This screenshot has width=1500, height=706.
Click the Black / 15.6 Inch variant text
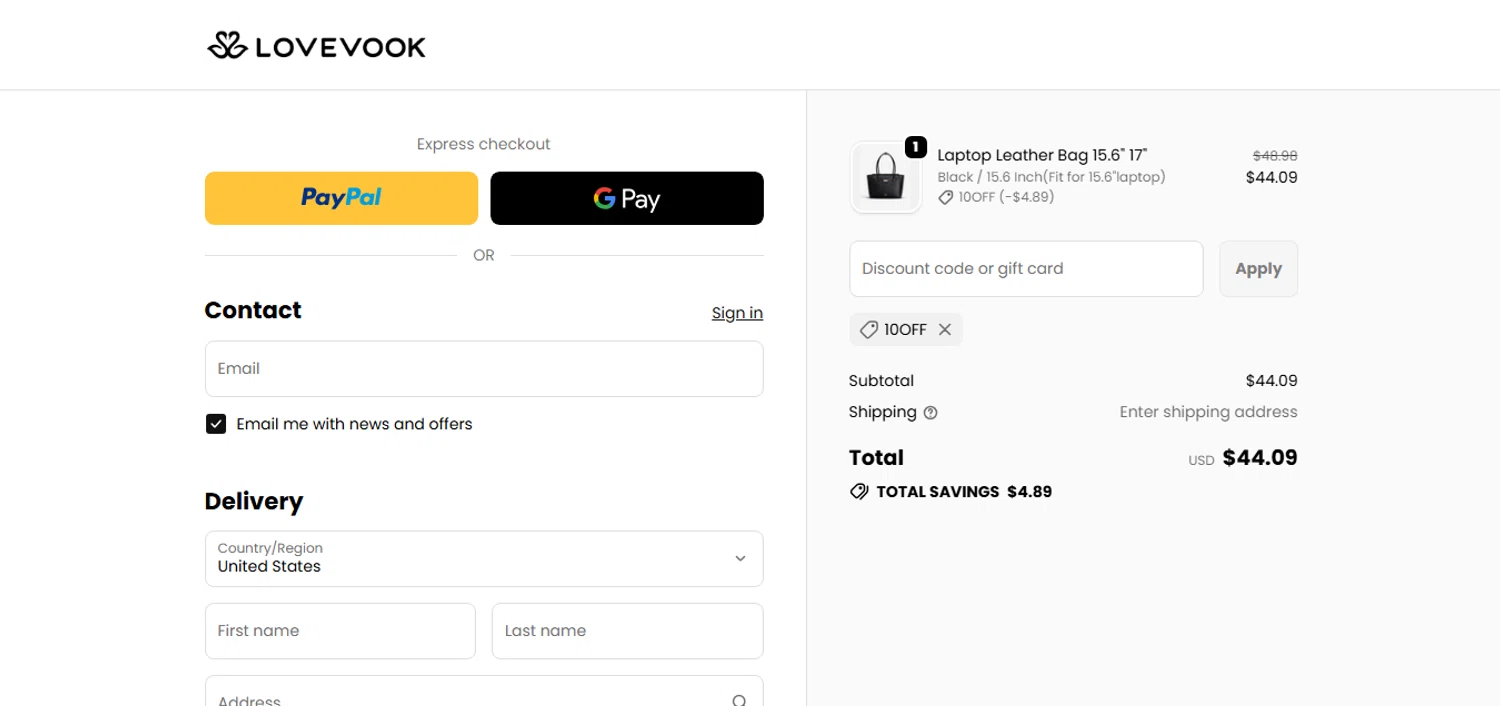[1051, 177]
